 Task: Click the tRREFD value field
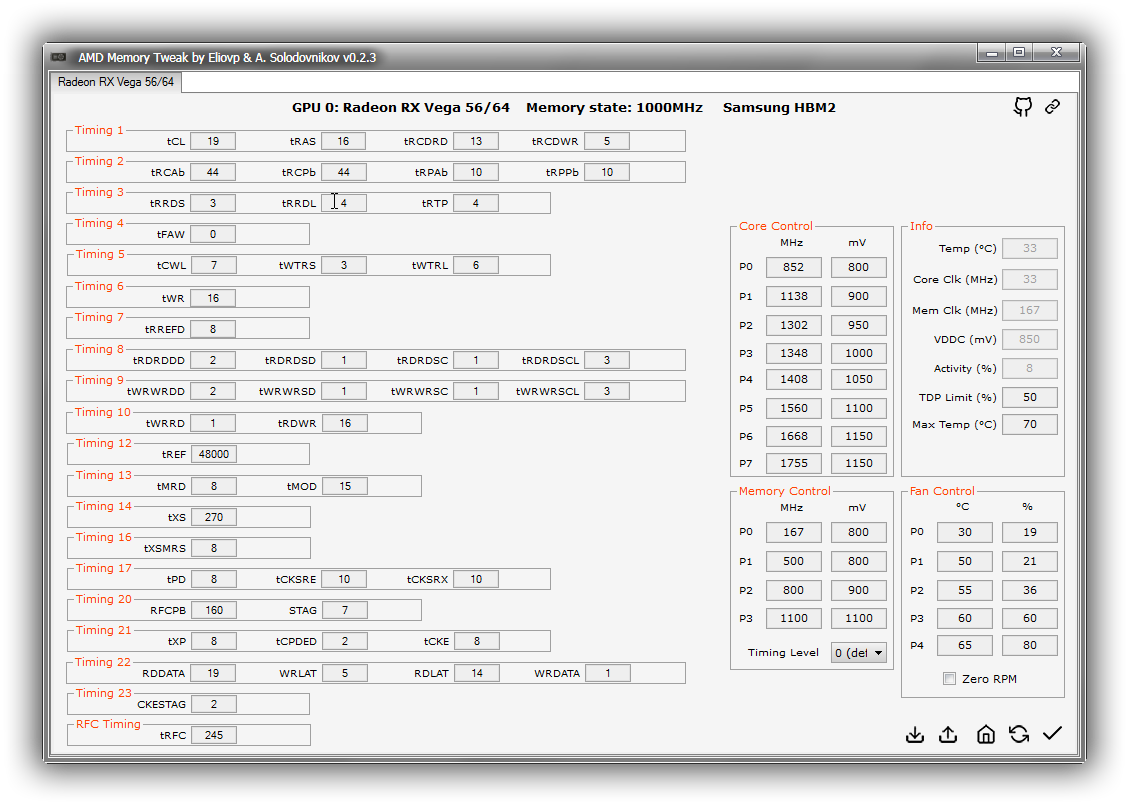pos(213,329)
